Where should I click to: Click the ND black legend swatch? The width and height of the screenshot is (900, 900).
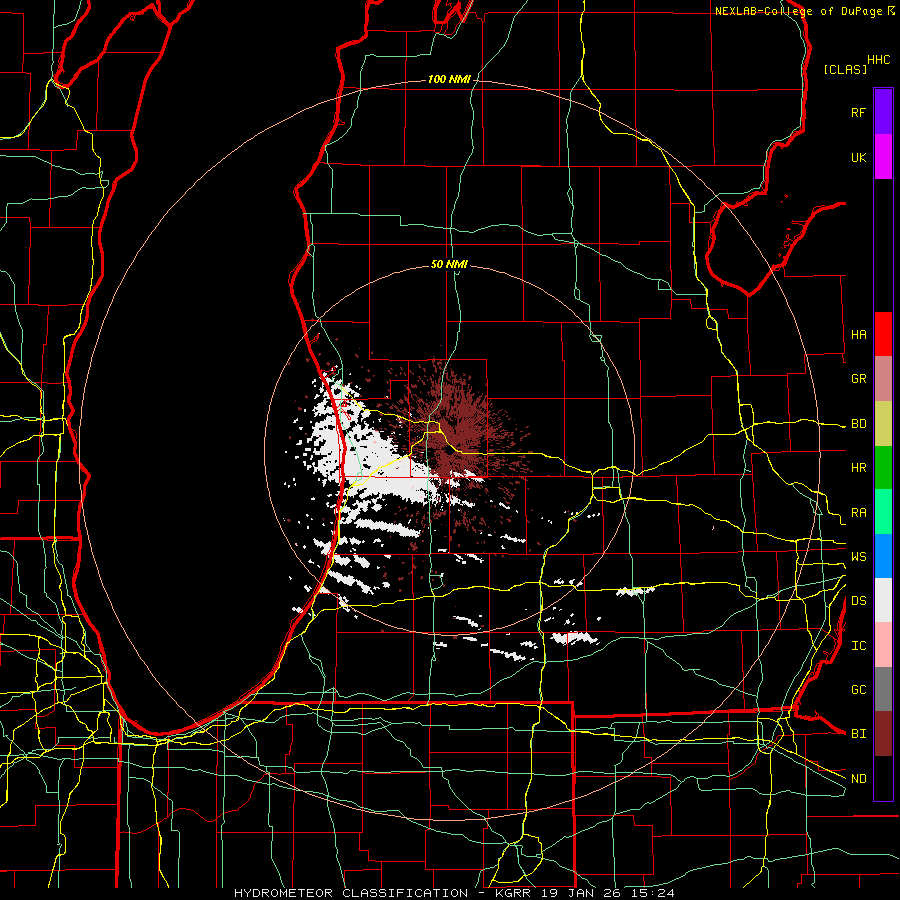(883, 778)
